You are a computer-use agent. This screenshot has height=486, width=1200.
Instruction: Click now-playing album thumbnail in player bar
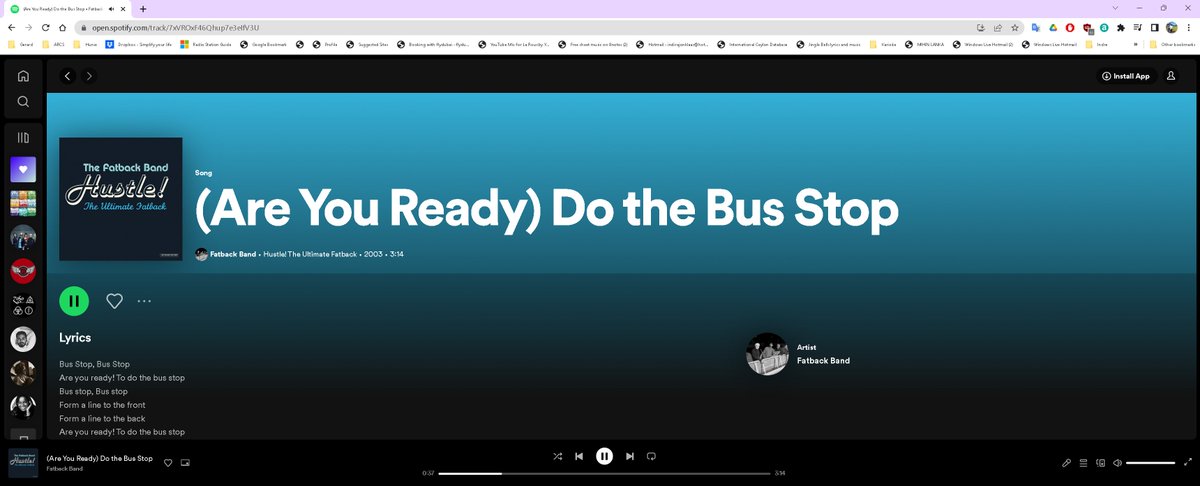click(23, 463)
